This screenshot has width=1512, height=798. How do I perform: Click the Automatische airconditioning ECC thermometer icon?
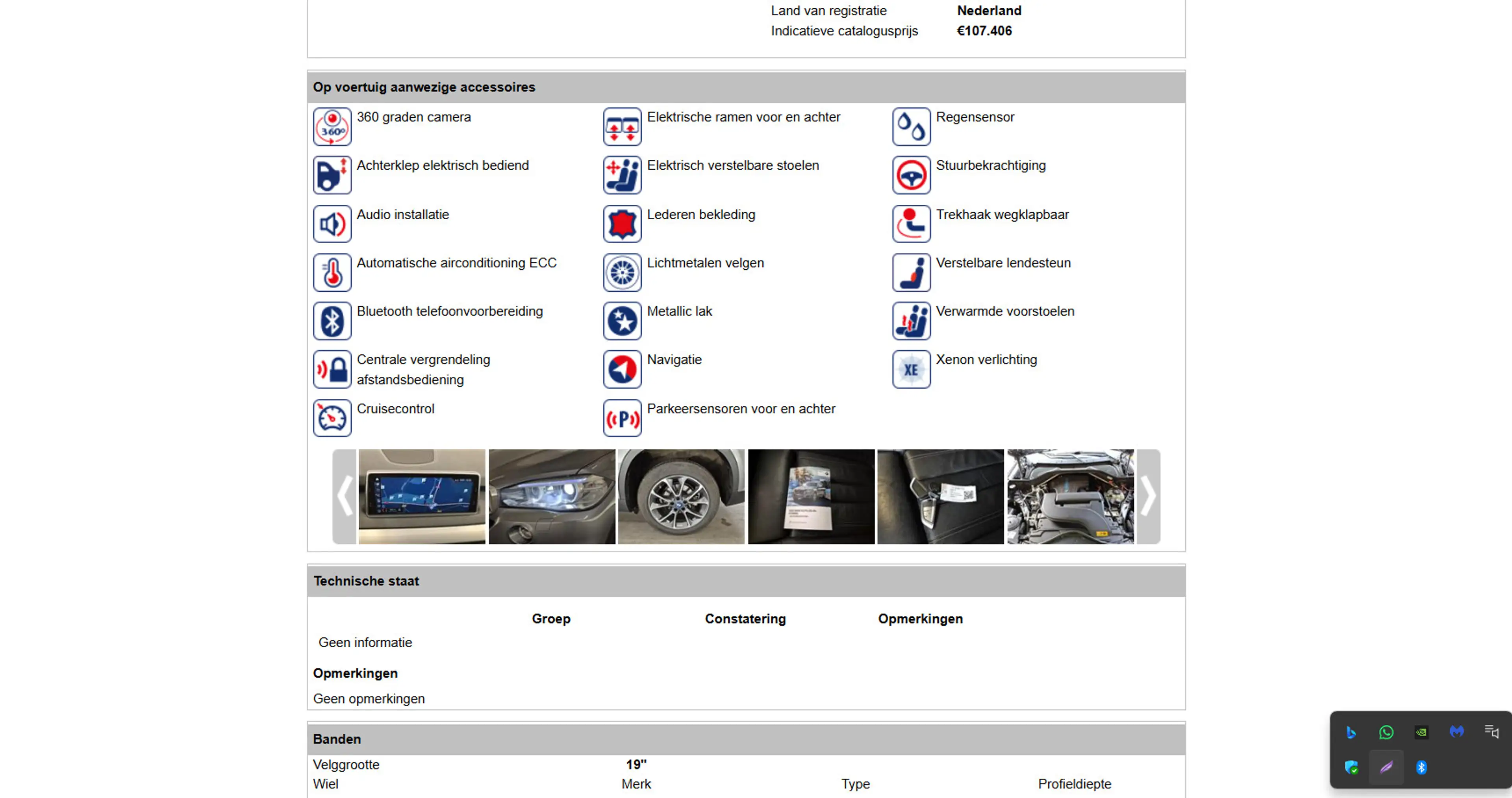point(332,272)
